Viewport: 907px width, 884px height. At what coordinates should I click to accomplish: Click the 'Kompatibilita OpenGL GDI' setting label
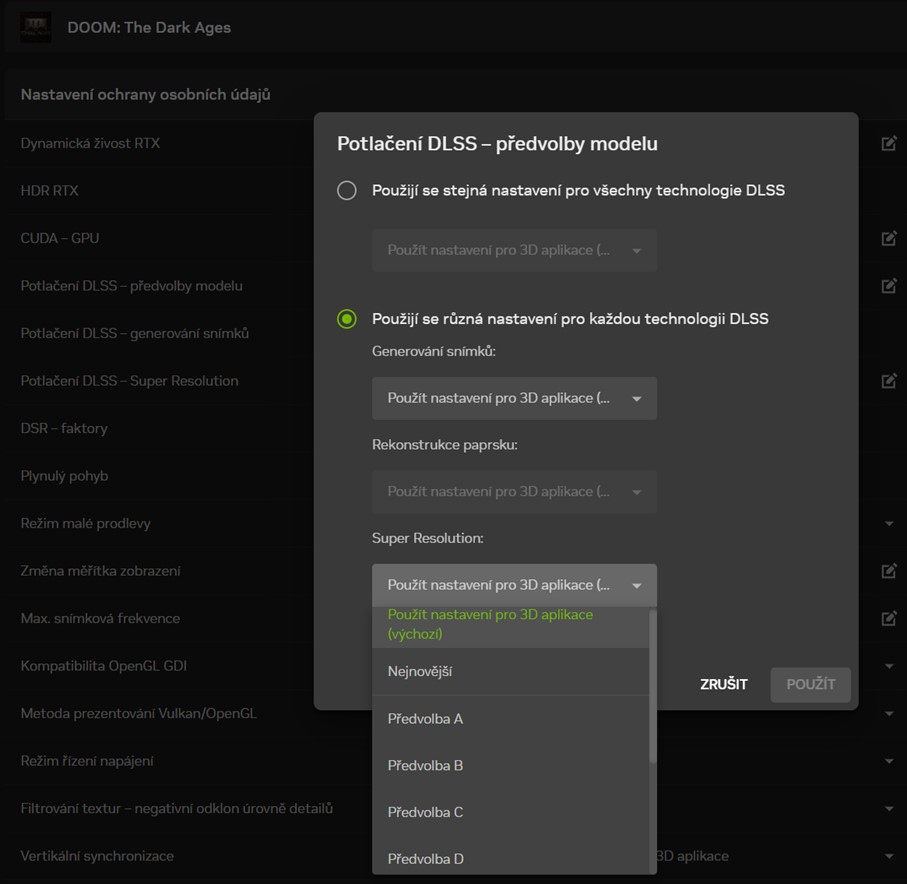[x=104, y=666]
